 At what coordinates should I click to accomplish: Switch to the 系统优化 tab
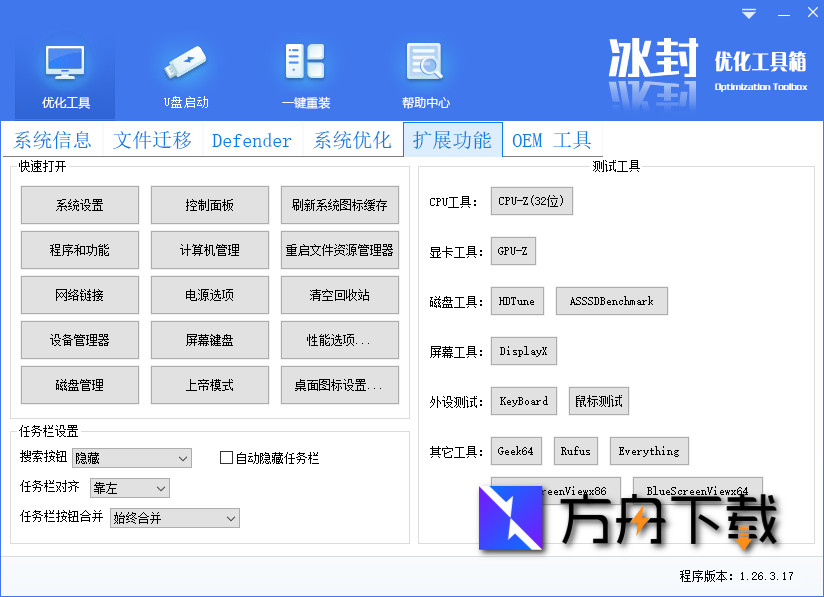(352, 140)
